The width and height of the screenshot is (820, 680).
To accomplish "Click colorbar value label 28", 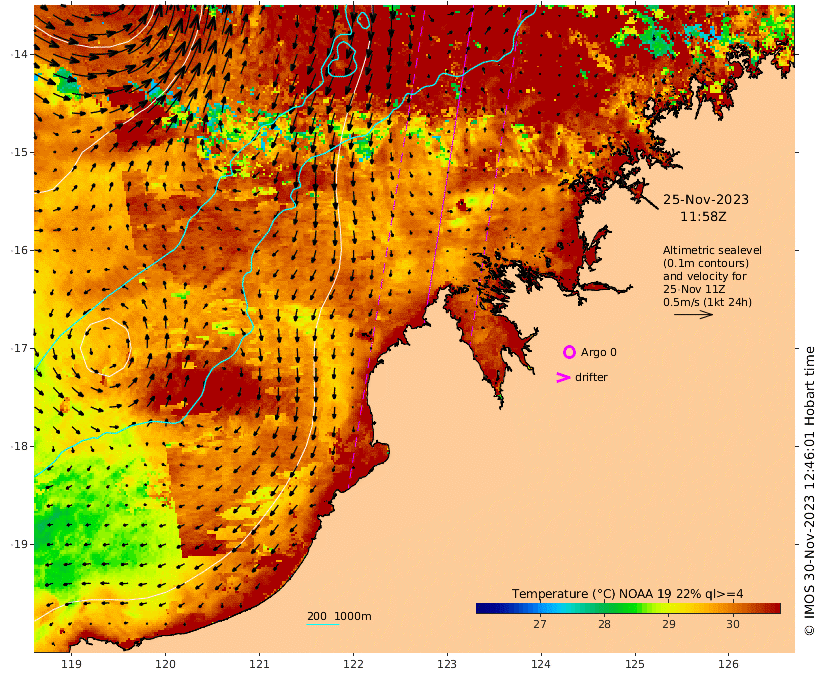I will click(x=605, y=624).
